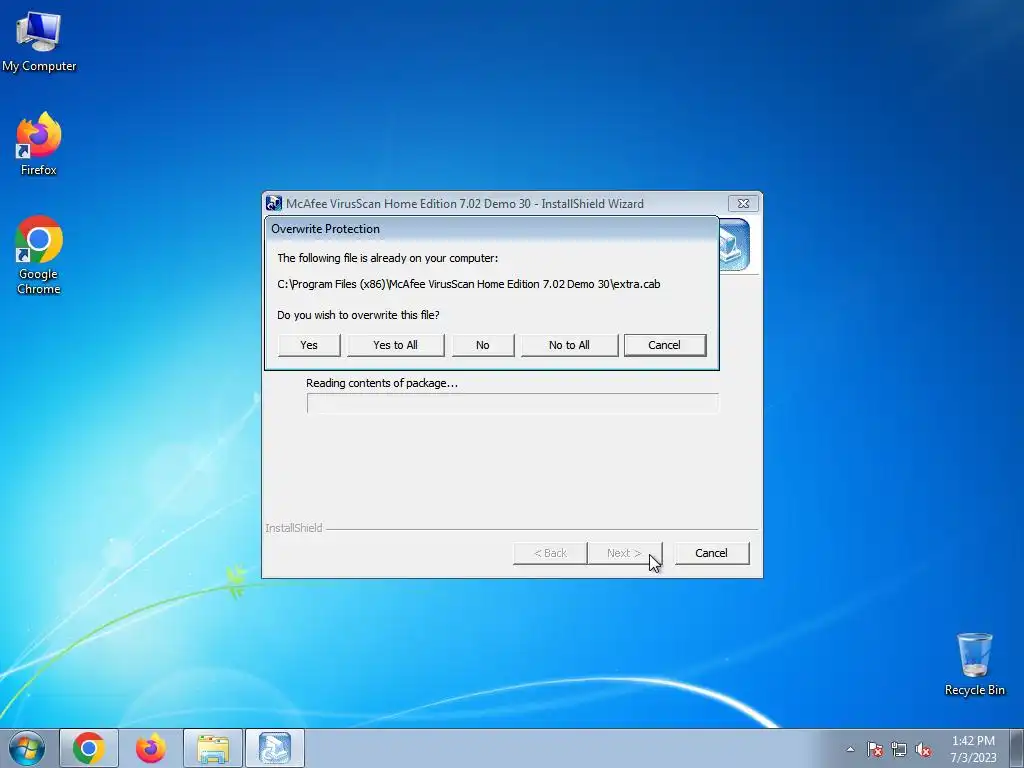Image resolution: width=1024 pixels, height=768 pixels.
Task: Click the InstallShield wizard computer graphic
Action: [734, 245]
